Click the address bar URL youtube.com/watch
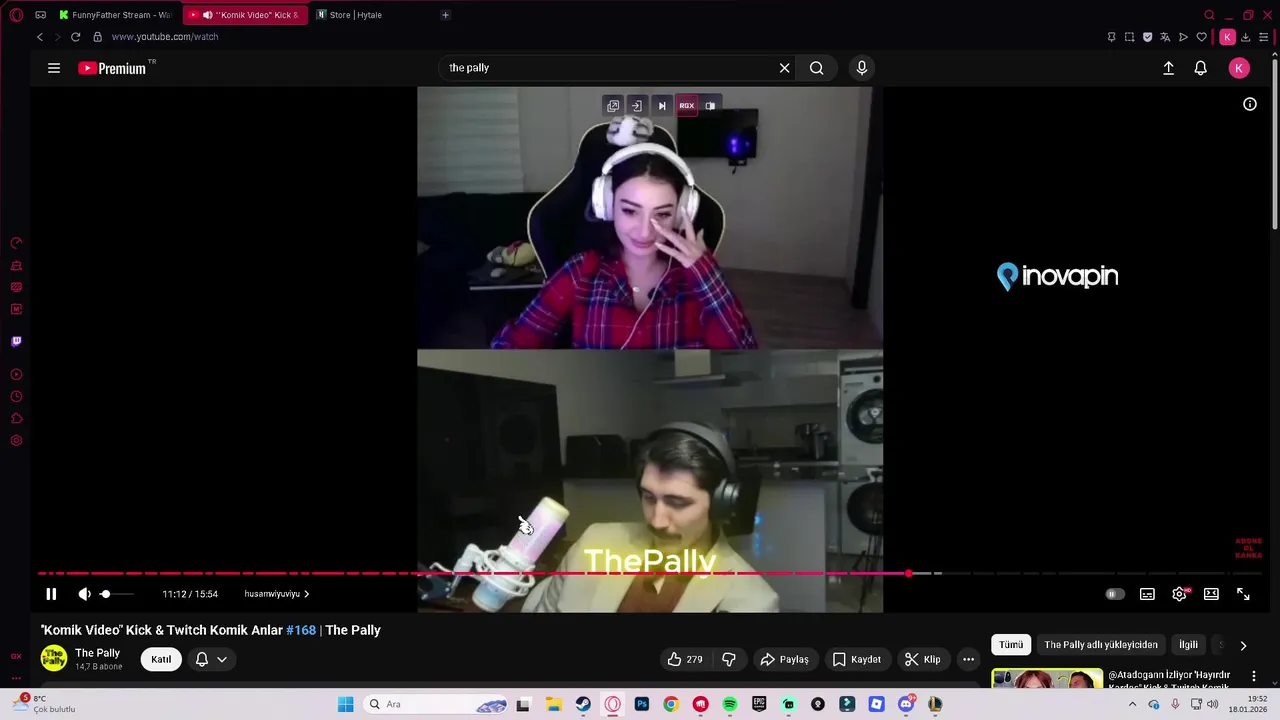The height and width of the screenshot is (720, 1280). coord(165,37)
